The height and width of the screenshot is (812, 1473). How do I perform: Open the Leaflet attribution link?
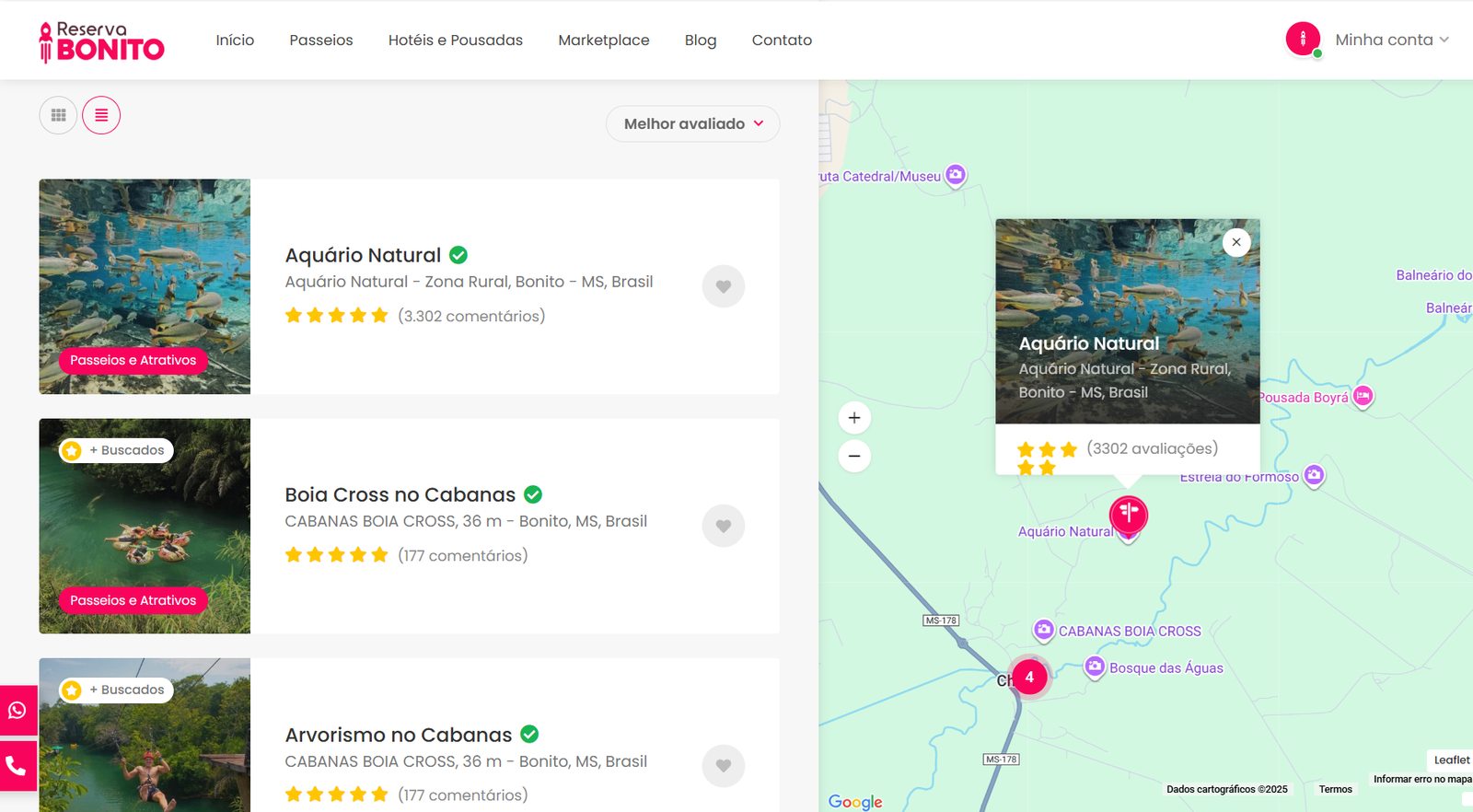pyautogui.click(x=1452, y=760)
